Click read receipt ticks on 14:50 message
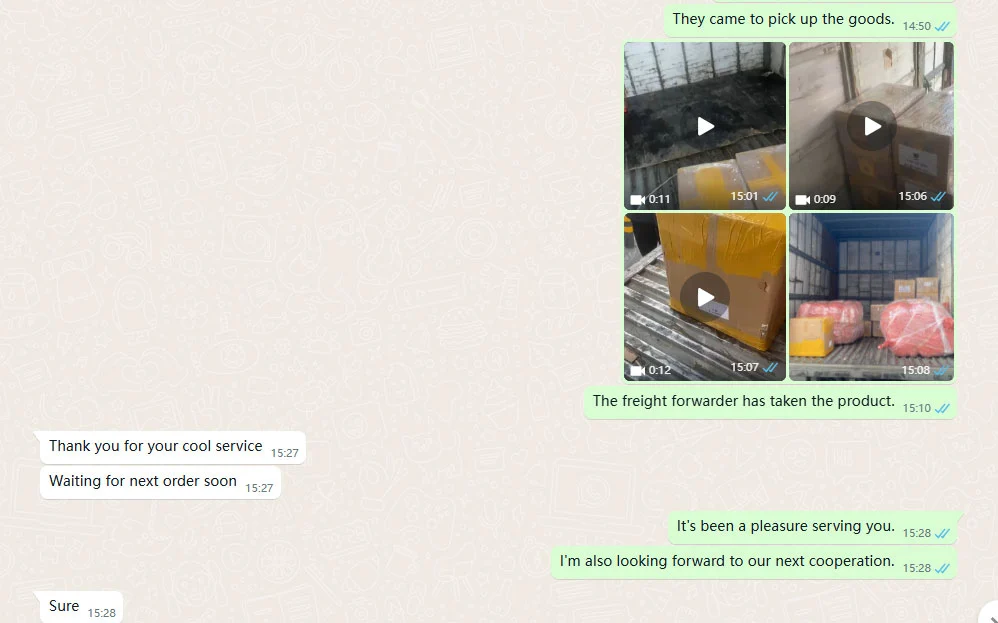This screenshot has width=998, height=623. pyautogui.click(x=942, y=27)
